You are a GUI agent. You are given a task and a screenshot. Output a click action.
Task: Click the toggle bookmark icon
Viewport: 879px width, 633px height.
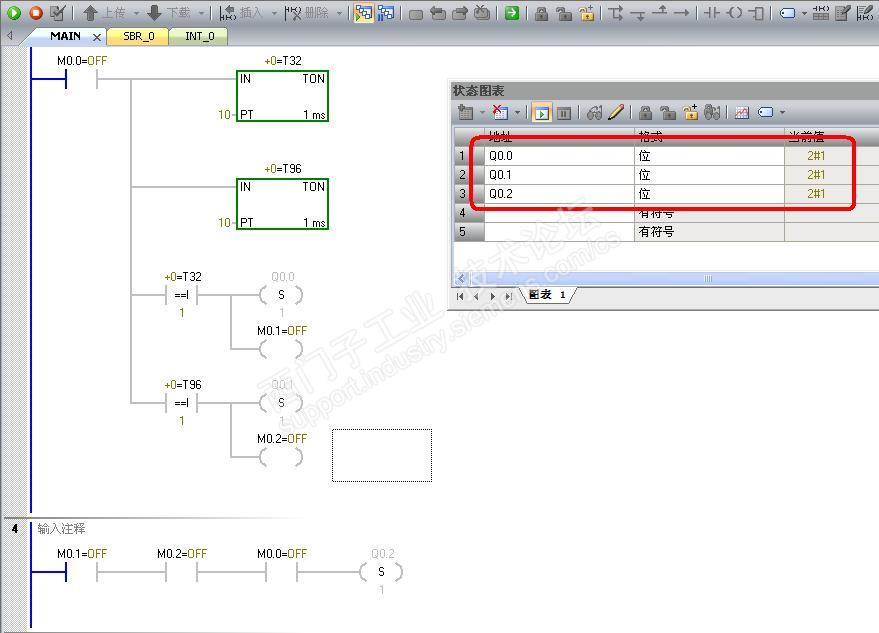pos(416,13)
